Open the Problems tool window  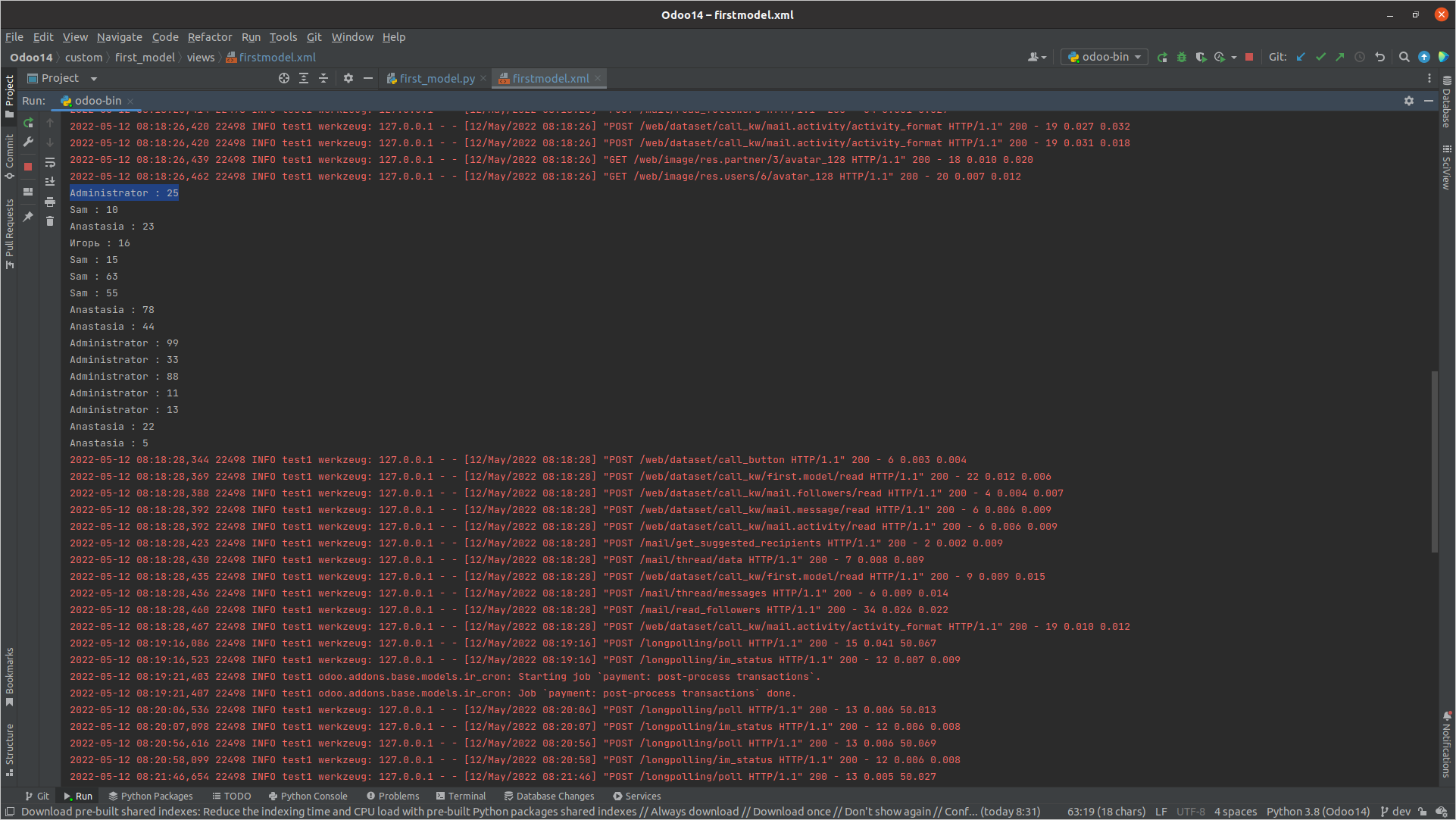point(392,797)
